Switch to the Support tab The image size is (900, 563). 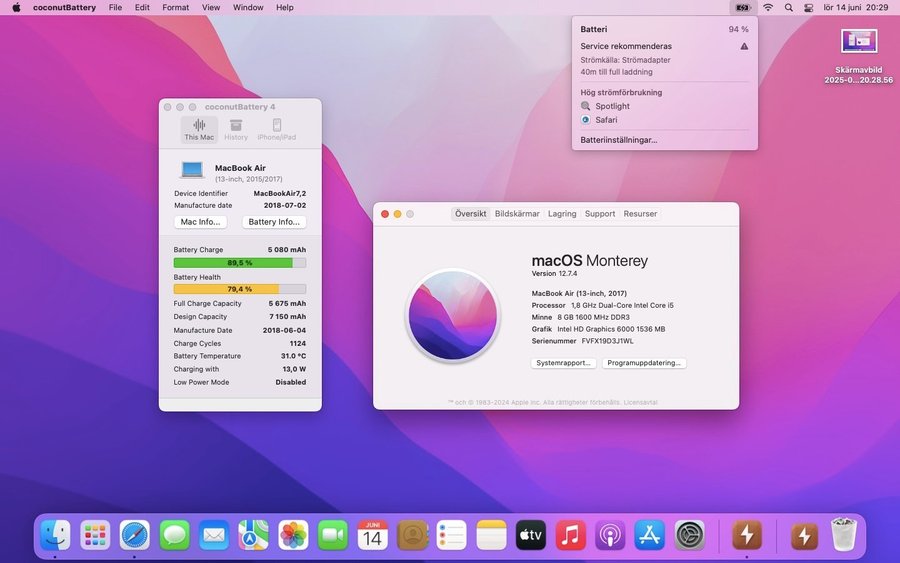click(x=600, y=213)
